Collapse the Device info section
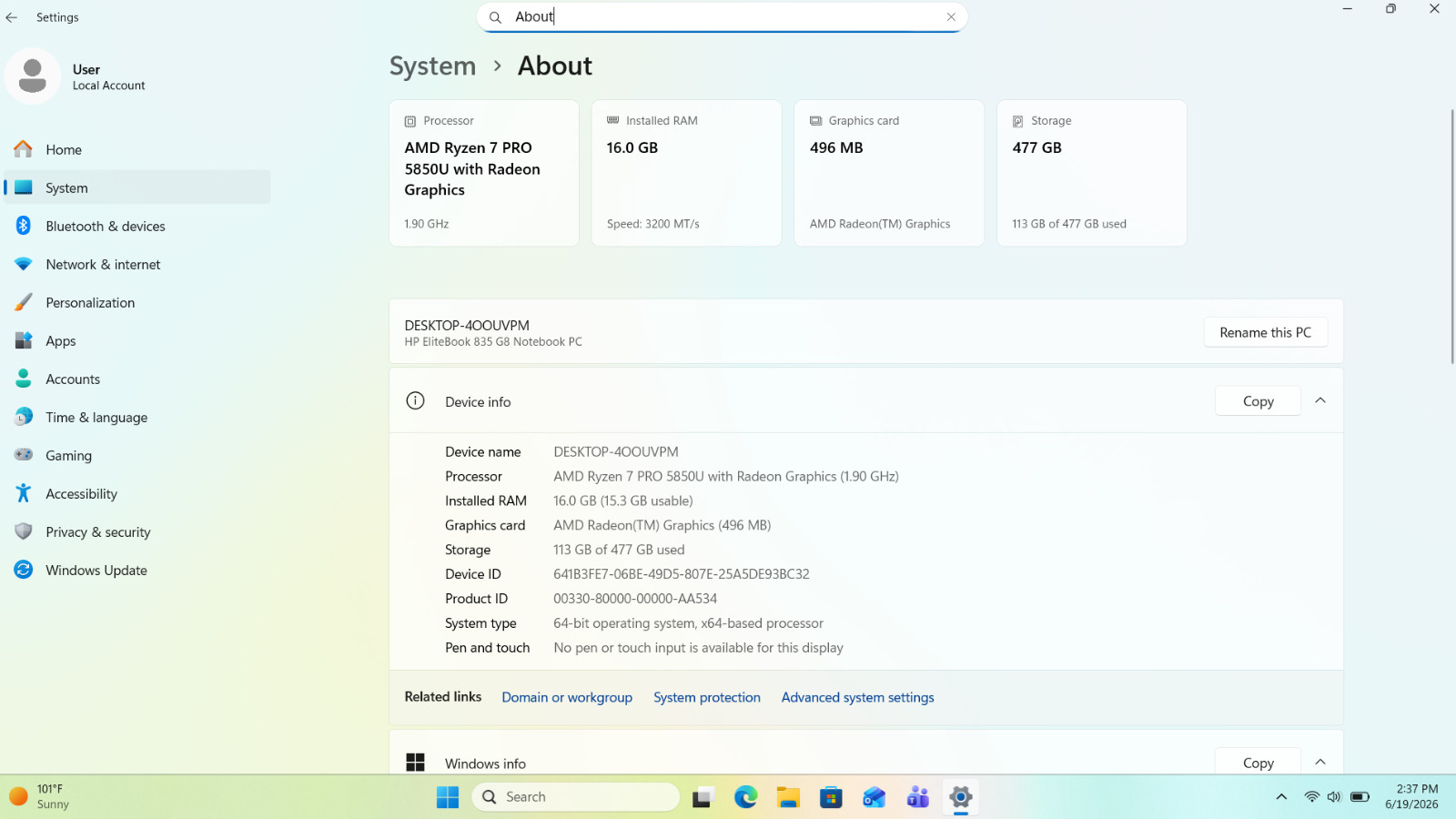Image resolution: width=1456 pixels, height=819 pixels. [1320, 401]
